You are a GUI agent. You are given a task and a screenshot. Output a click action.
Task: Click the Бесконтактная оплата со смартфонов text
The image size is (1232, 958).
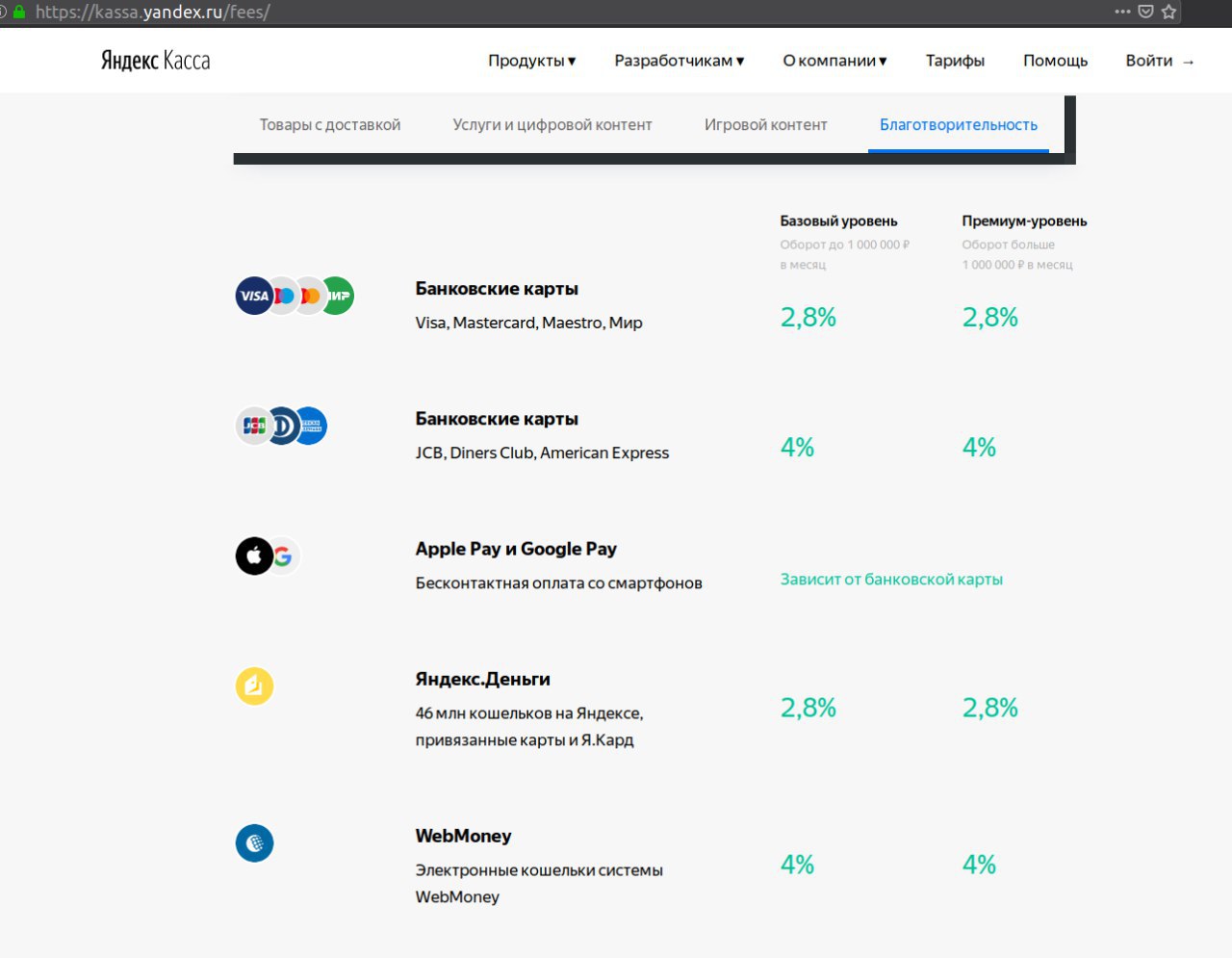pos(558,583)
